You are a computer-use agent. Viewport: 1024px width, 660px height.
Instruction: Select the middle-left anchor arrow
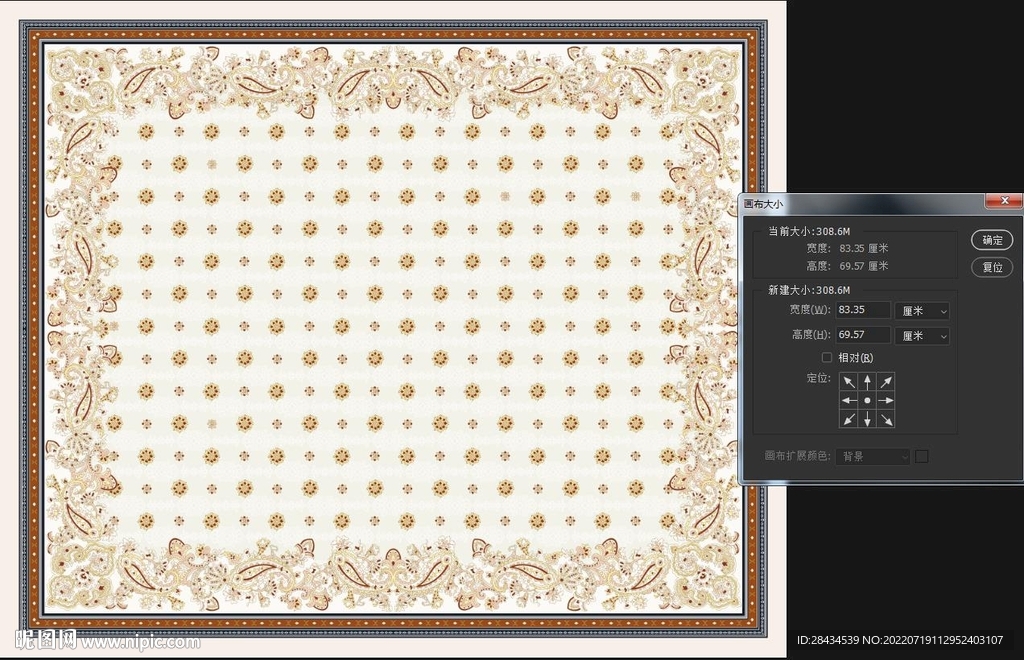(849, 400)
